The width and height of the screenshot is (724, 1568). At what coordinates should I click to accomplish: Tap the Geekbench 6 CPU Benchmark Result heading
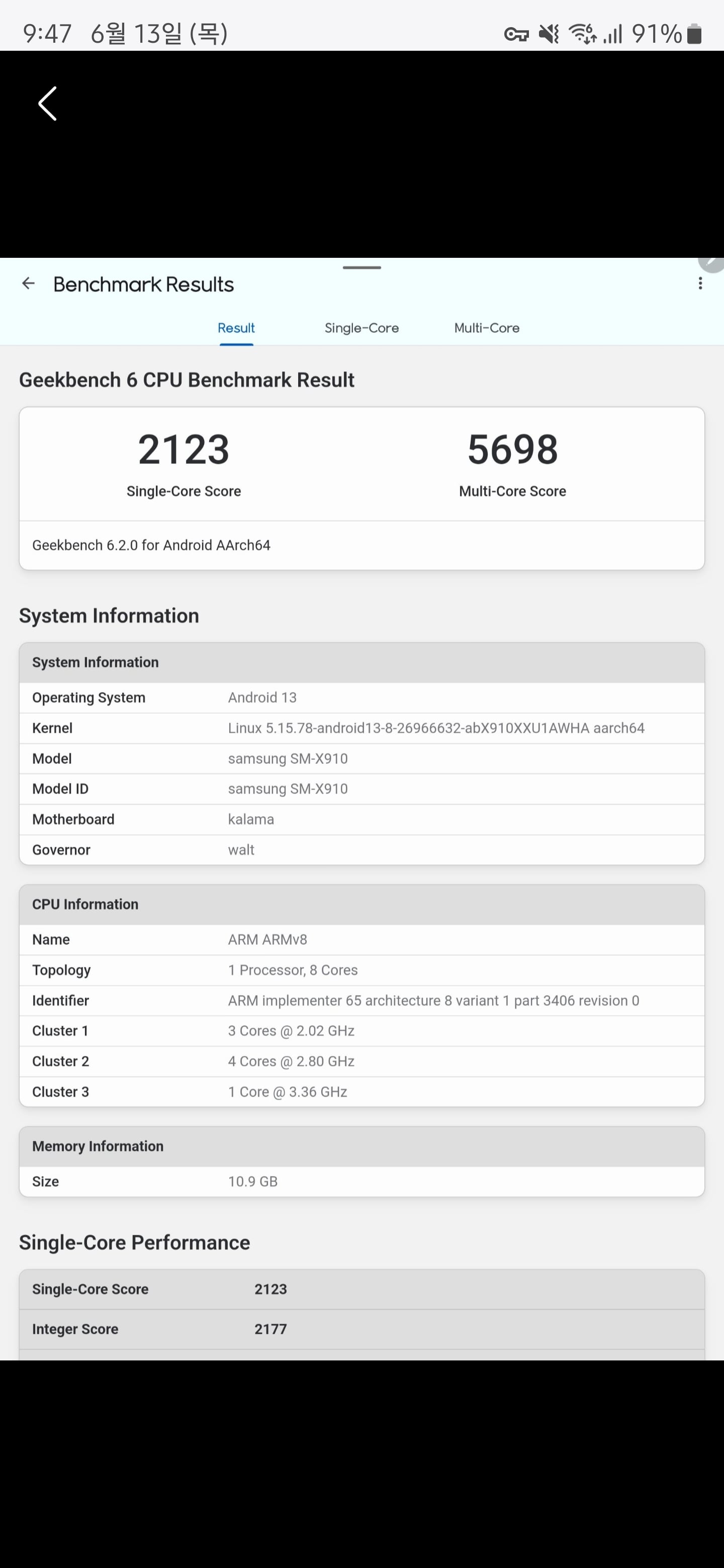[187, 380]
